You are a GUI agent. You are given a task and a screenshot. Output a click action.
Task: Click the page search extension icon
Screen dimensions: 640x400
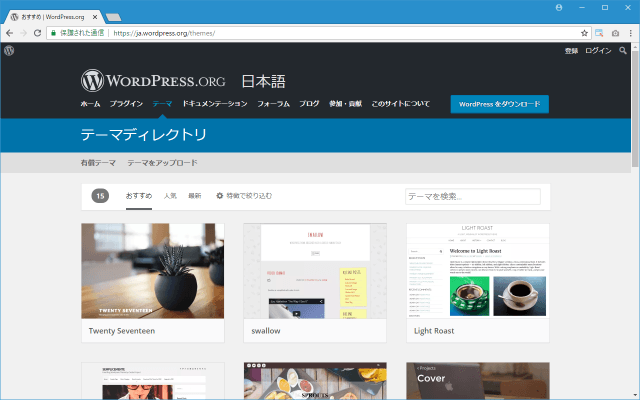(x=599, y=33)
